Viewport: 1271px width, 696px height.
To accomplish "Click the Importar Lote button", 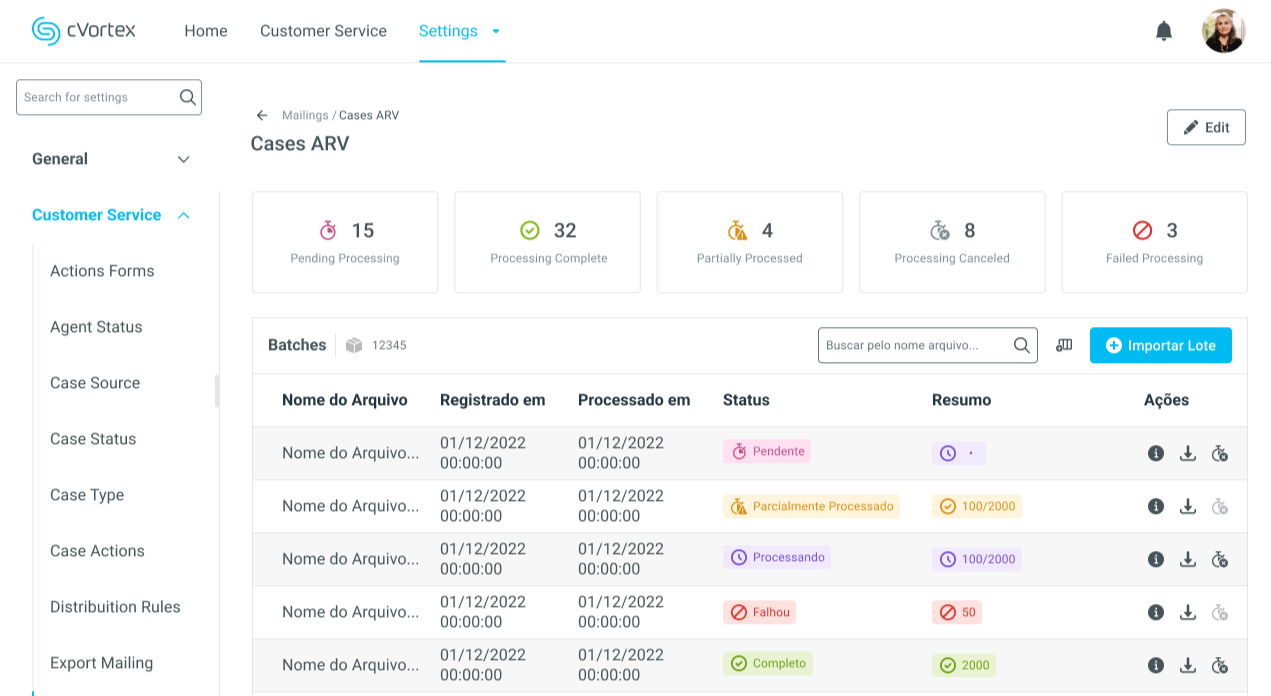I will (x=1160, y=345).
